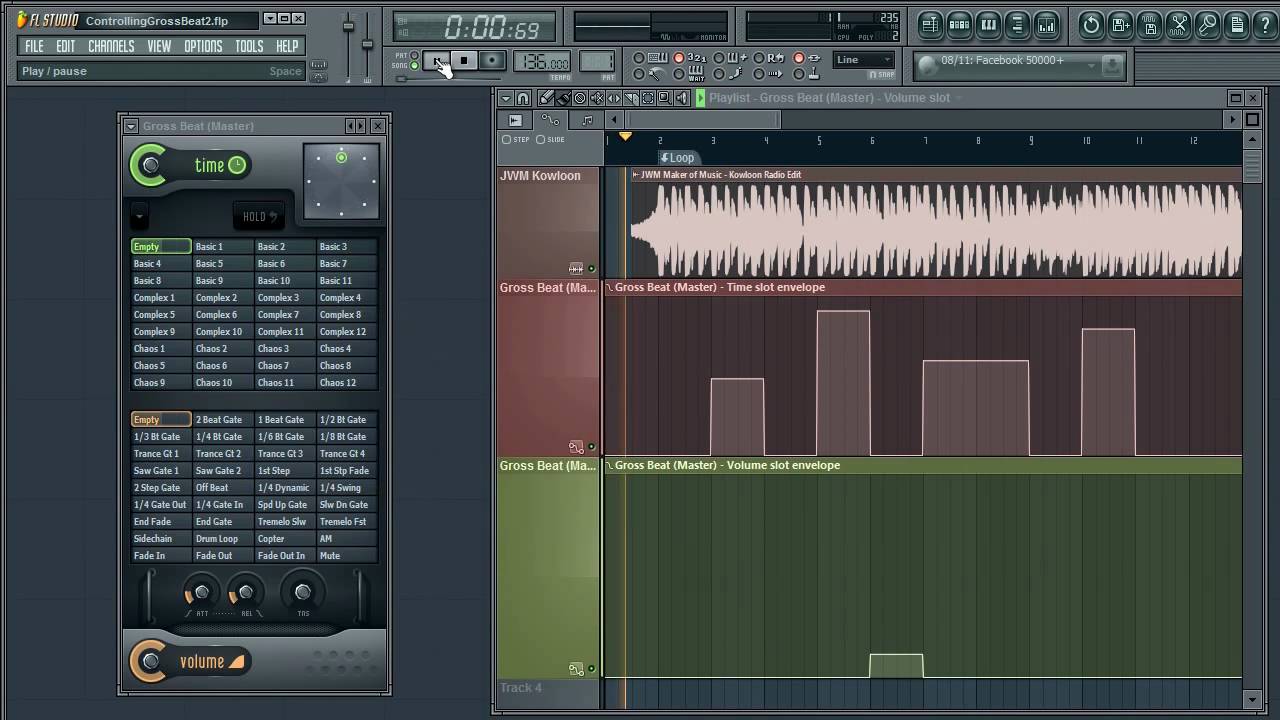
Task: Enable the SLIDE option in Playlist
Action: point(551,139)
